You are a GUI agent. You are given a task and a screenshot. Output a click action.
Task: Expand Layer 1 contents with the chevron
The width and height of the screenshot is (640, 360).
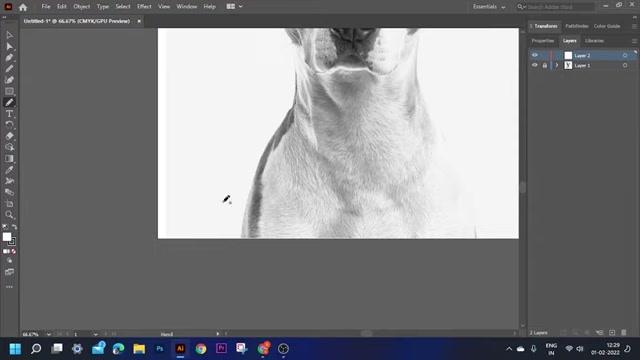pos(557,65)
